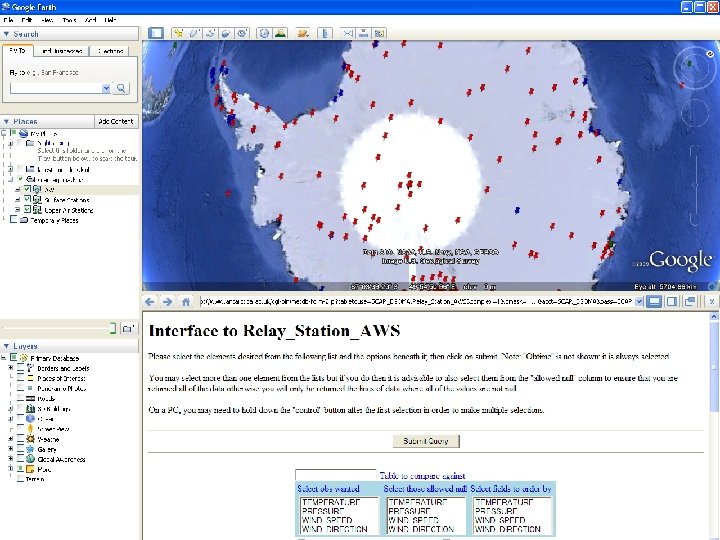Enable the Weather layer checkbox
This screenshot has height=540, width=720.
coord(20,439)
